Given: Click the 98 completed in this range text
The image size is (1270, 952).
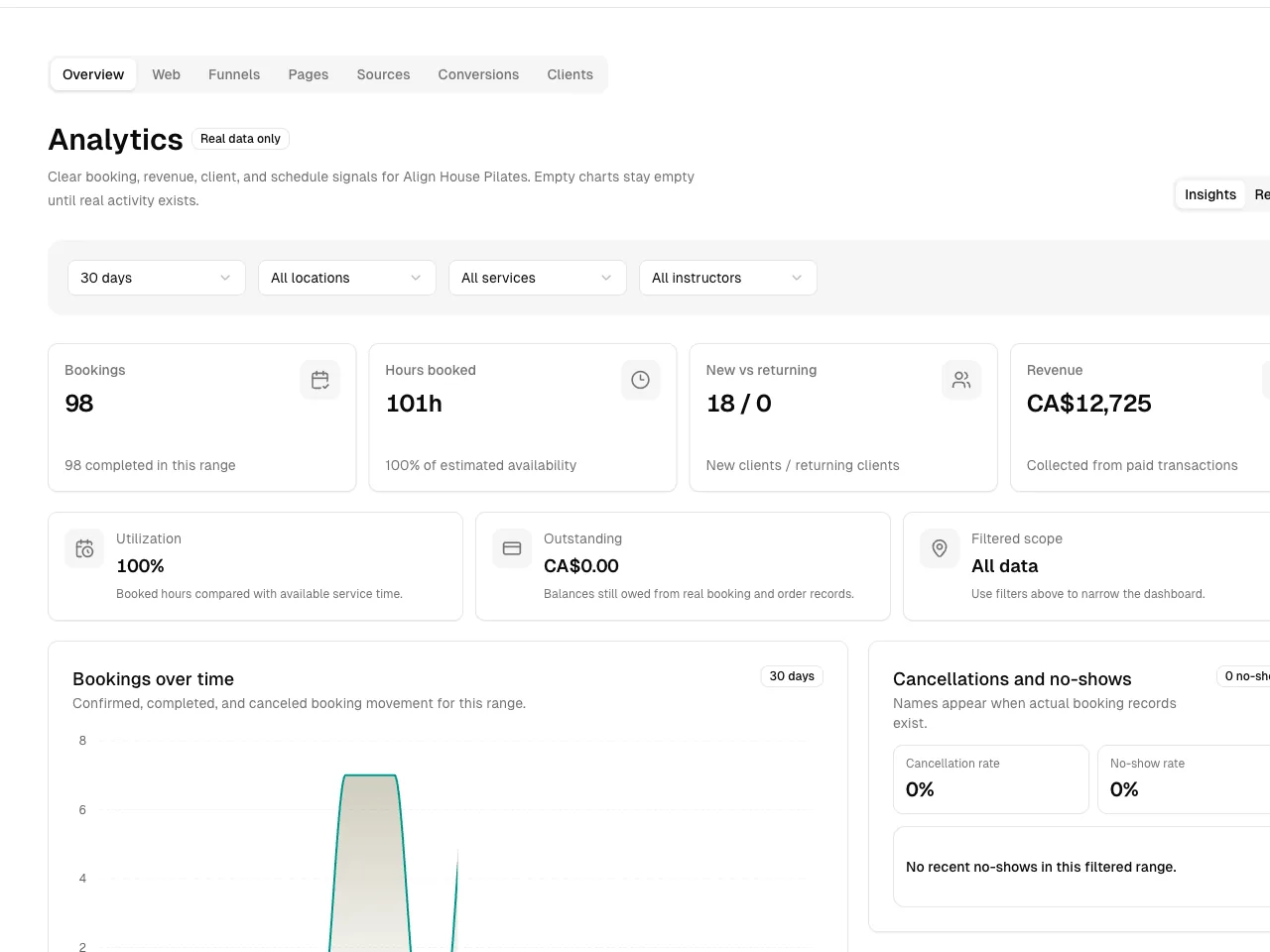Looking at the screenshot, I should [150, 465].
